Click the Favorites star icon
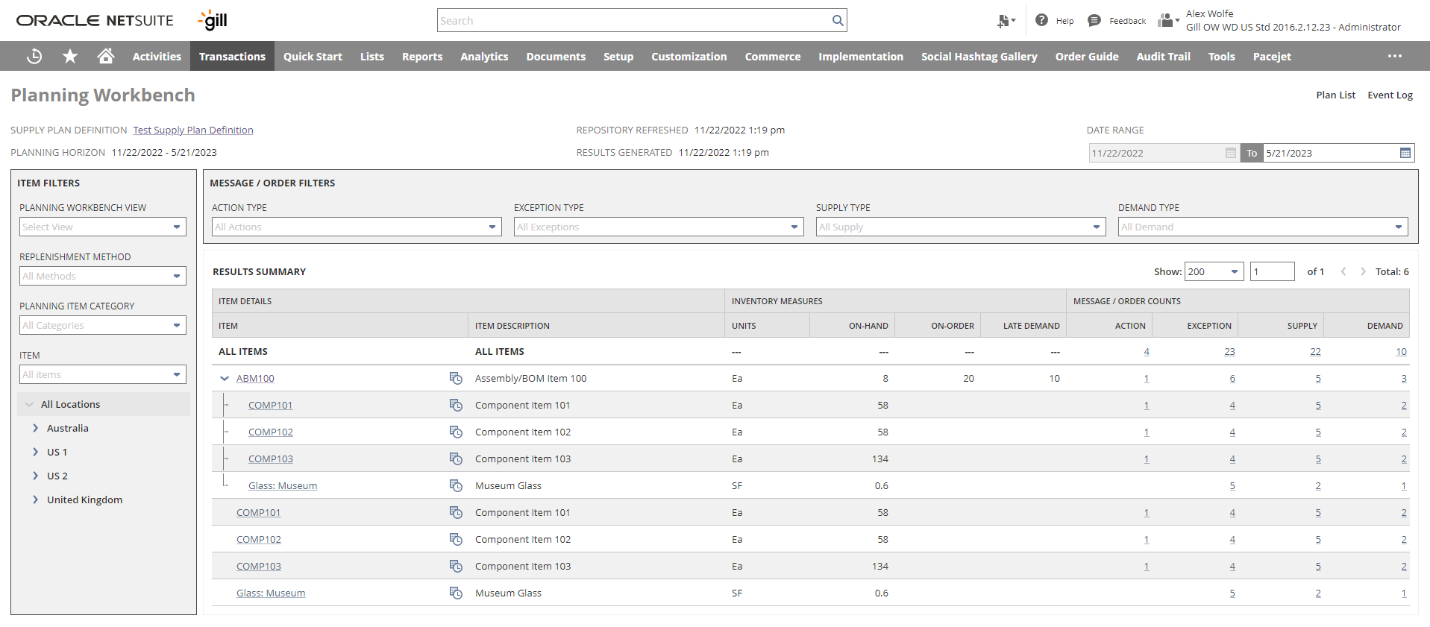This screenshot has height=627, width=1430. (x=69, y=56)
